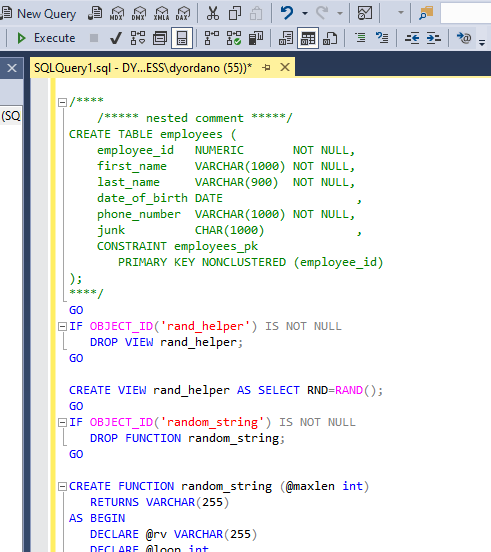Click the MDX query icon

[x=117, y=13]
